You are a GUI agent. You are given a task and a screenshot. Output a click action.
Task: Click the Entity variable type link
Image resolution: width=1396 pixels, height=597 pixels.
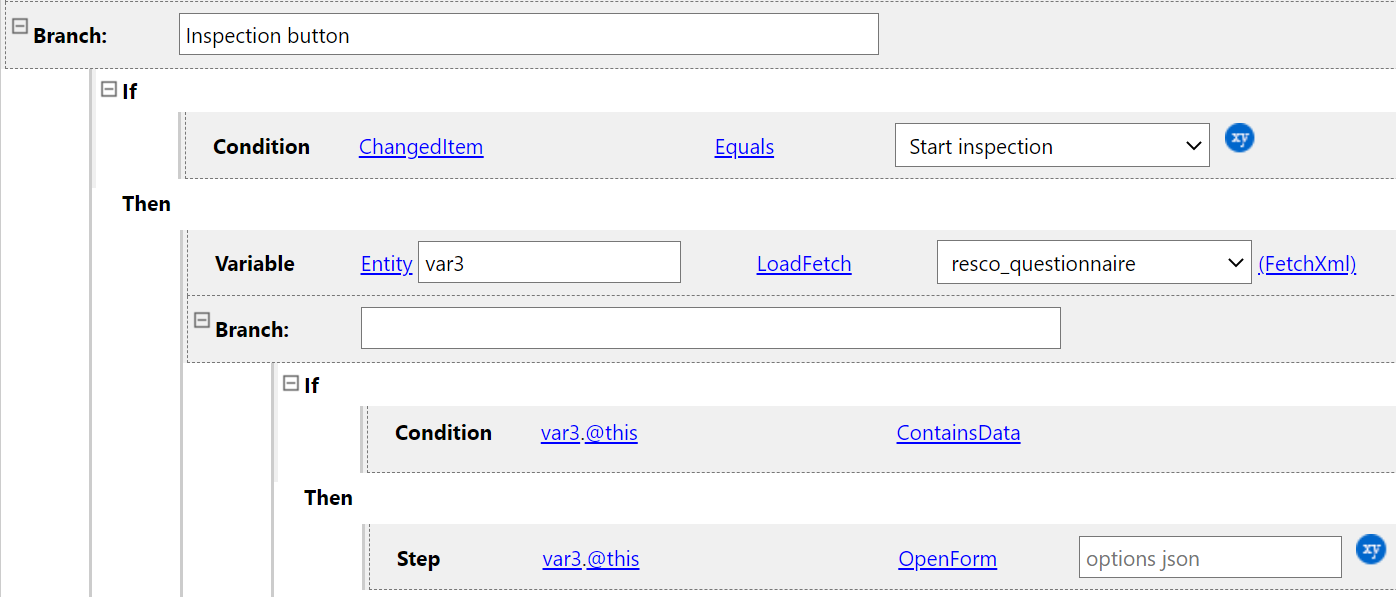[386, 264]
